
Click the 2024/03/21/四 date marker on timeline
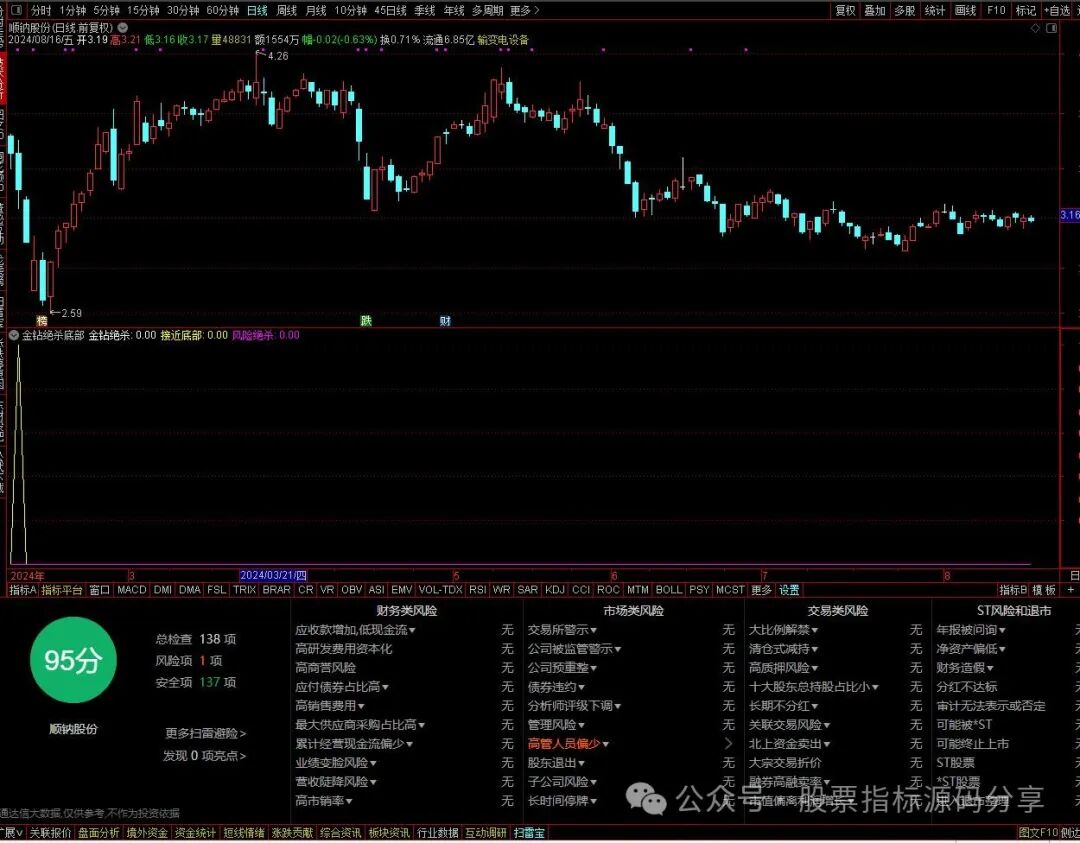click(273, 575)
